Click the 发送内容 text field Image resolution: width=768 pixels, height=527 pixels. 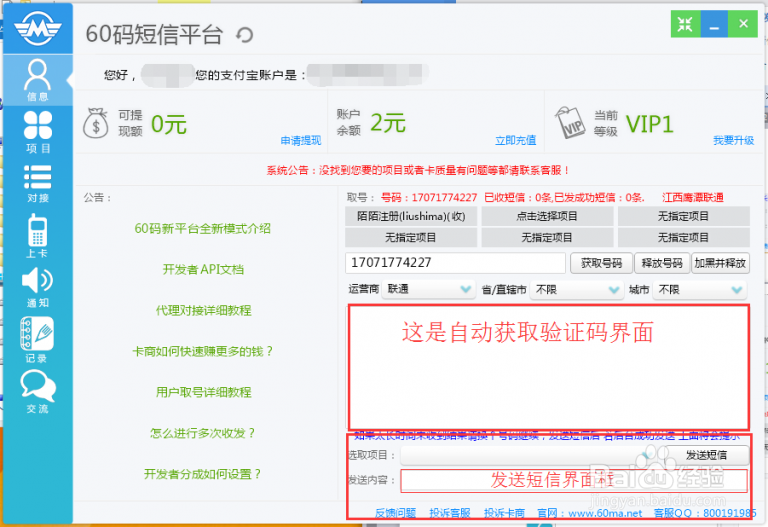574,480
